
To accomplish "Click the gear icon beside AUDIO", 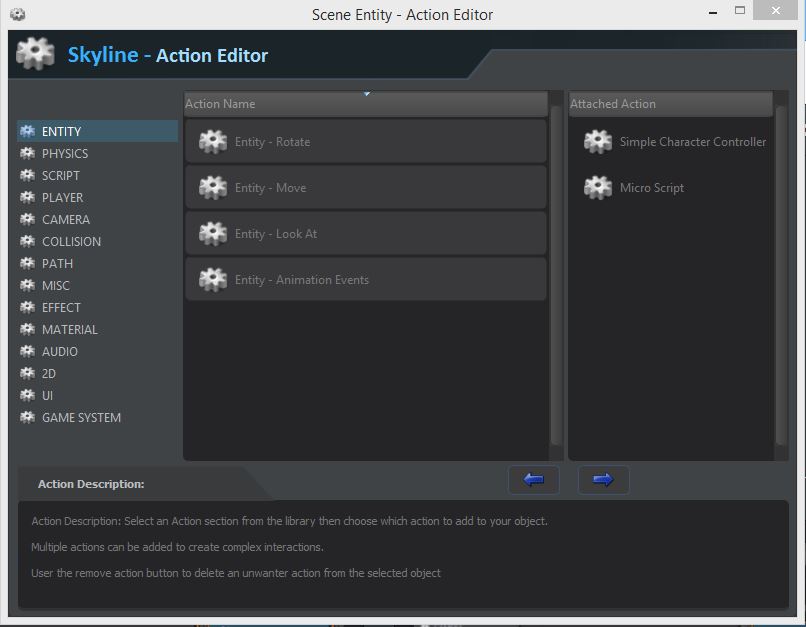I will pos(27,352).
